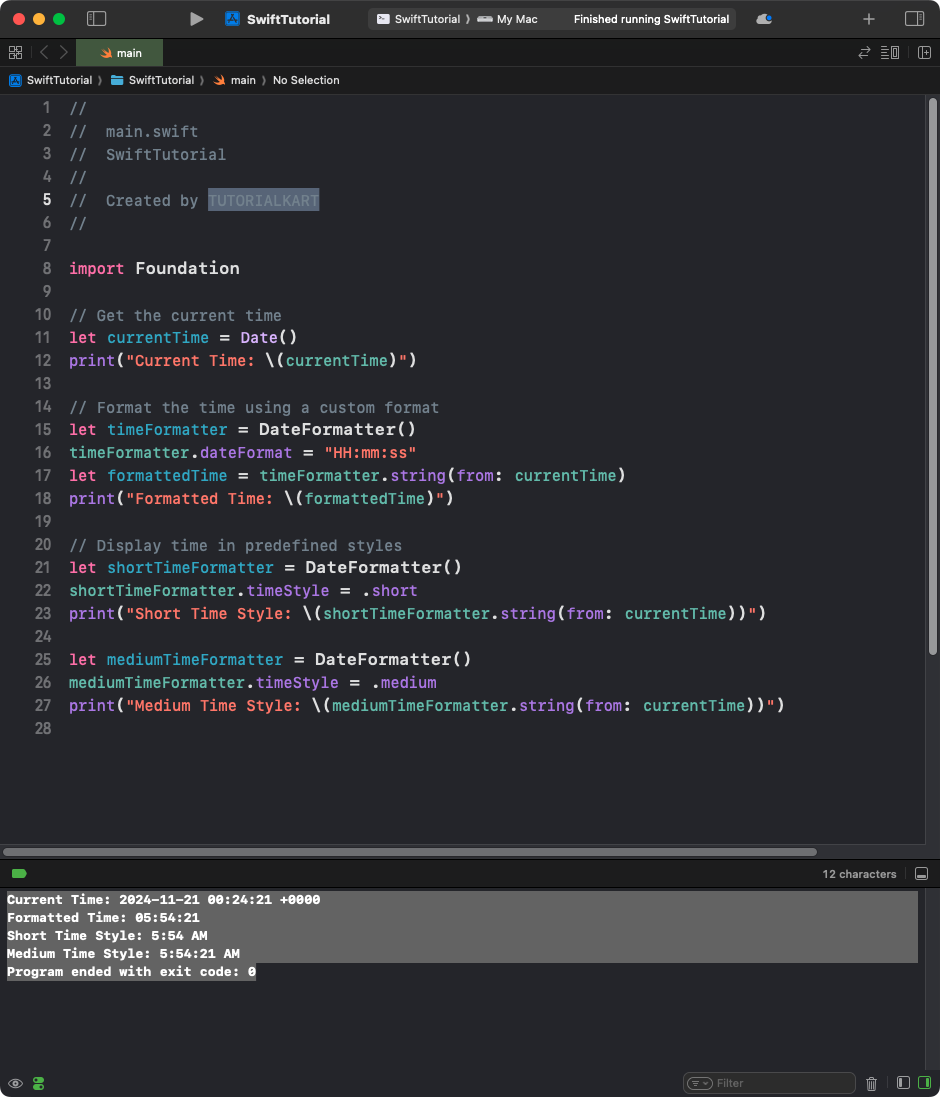Click on import Foundation line
The width and height of the screenshot is (940, 1097).
tap(155, 268)
